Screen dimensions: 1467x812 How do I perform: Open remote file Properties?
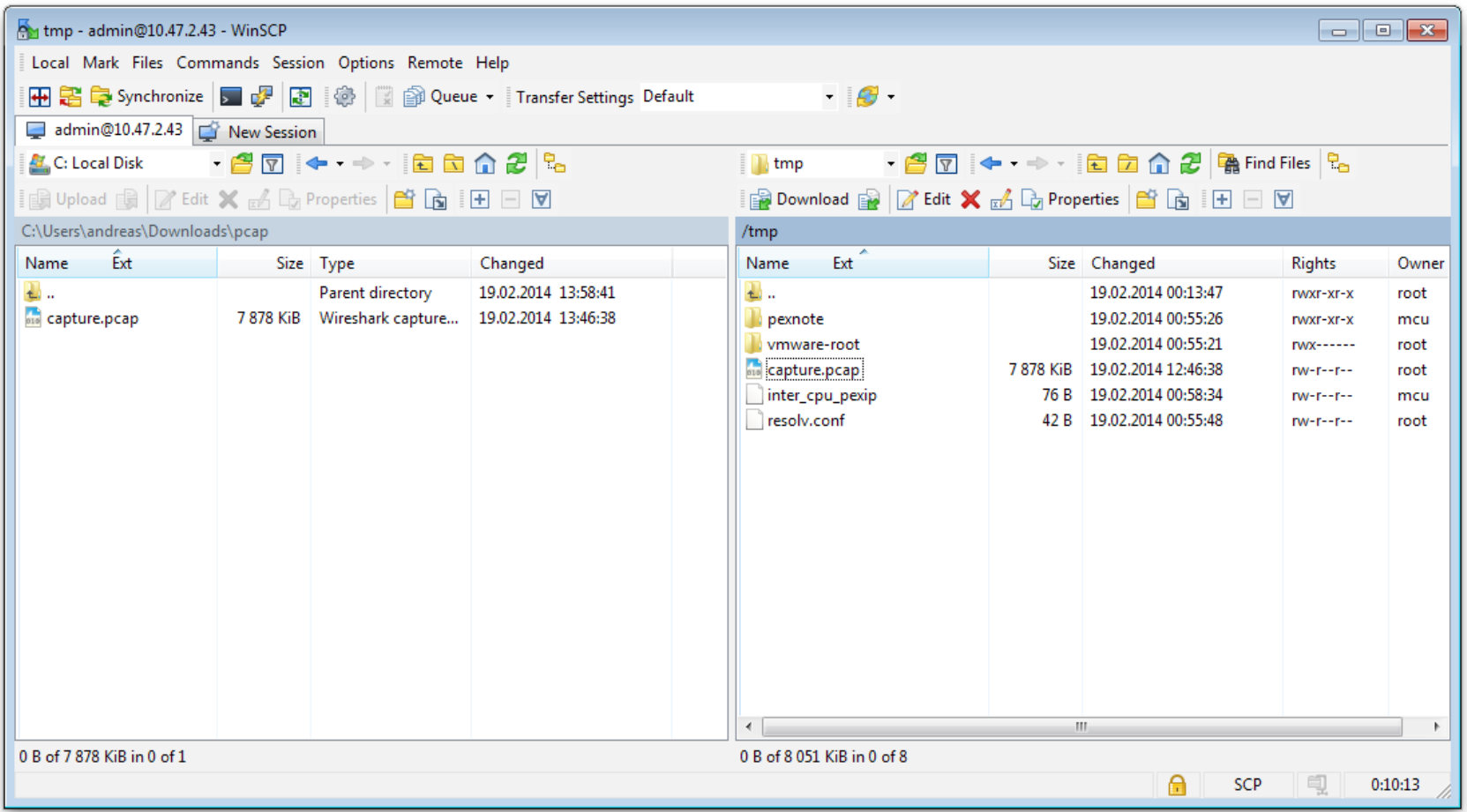pyautogui.click(x=1071, y=200)
